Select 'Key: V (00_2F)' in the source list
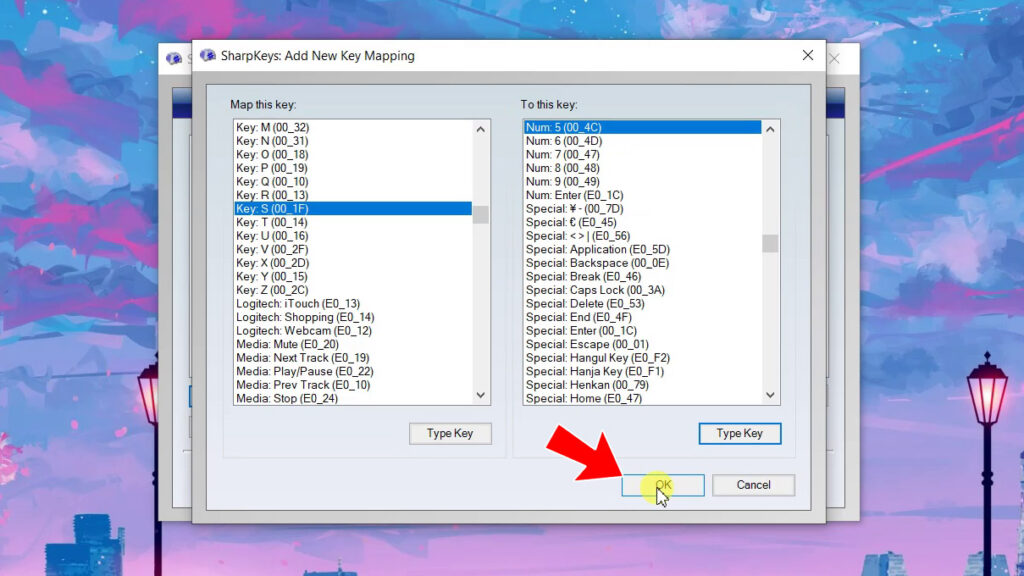 (353, 249)
